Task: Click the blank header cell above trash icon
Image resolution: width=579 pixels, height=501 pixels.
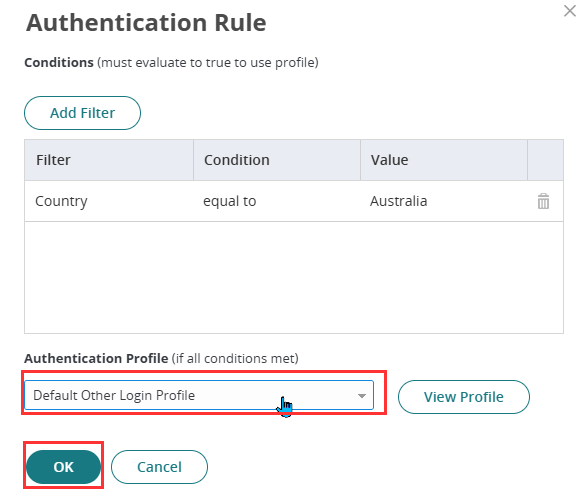Action: (545, 160)
